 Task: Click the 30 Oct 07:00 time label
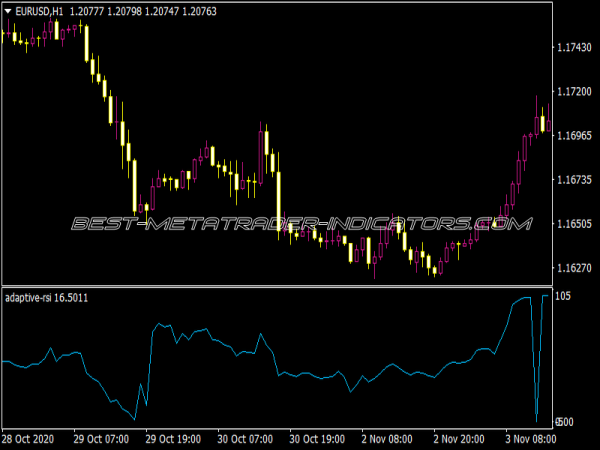pyautogui.click(x=245, y=439)
